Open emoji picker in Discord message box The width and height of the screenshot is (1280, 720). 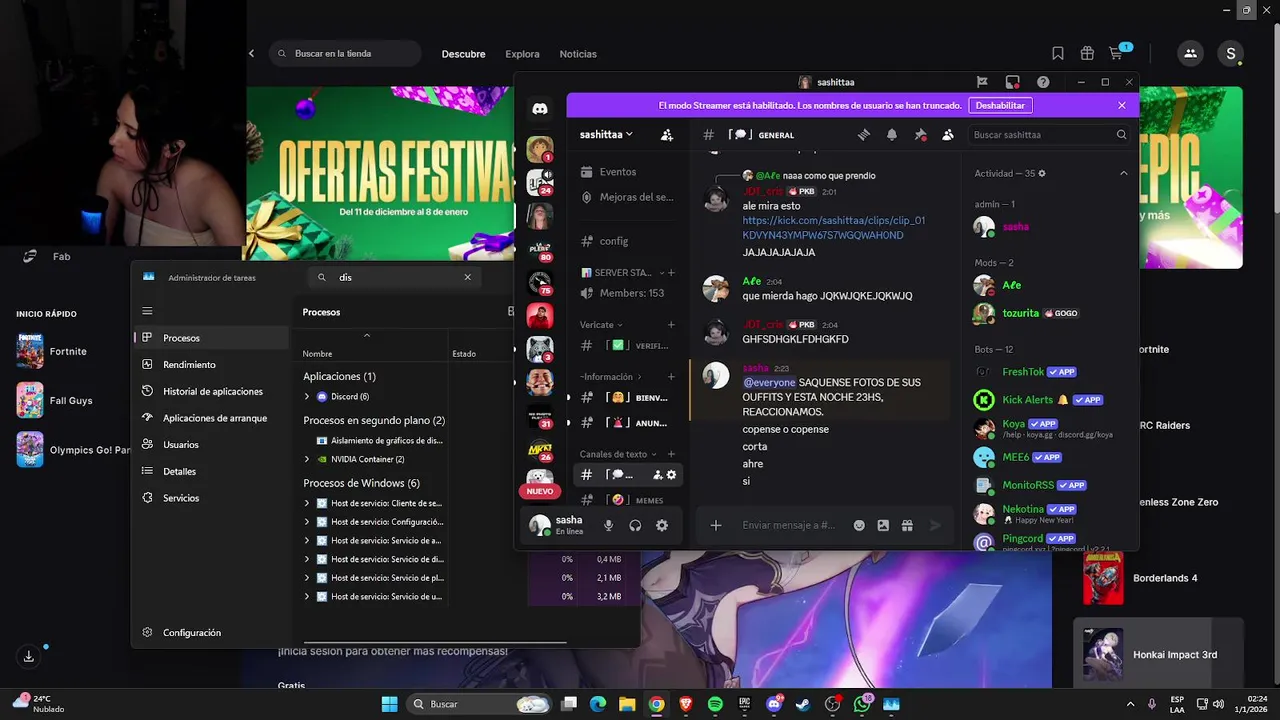pos(859,525)
